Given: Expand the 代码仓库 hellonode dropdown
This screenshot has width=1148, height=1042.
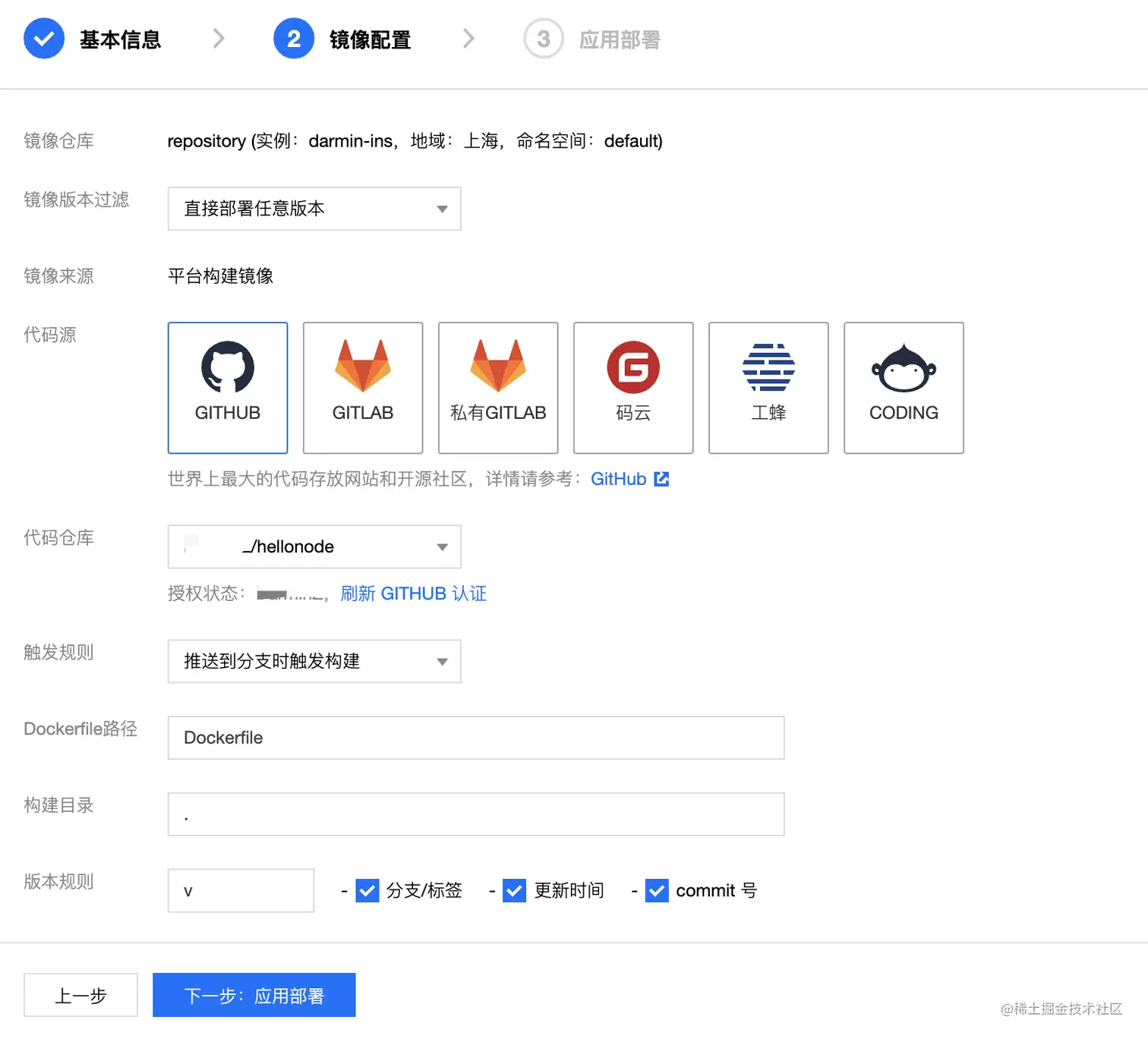Looking at the screenshot, I should 314,546.
